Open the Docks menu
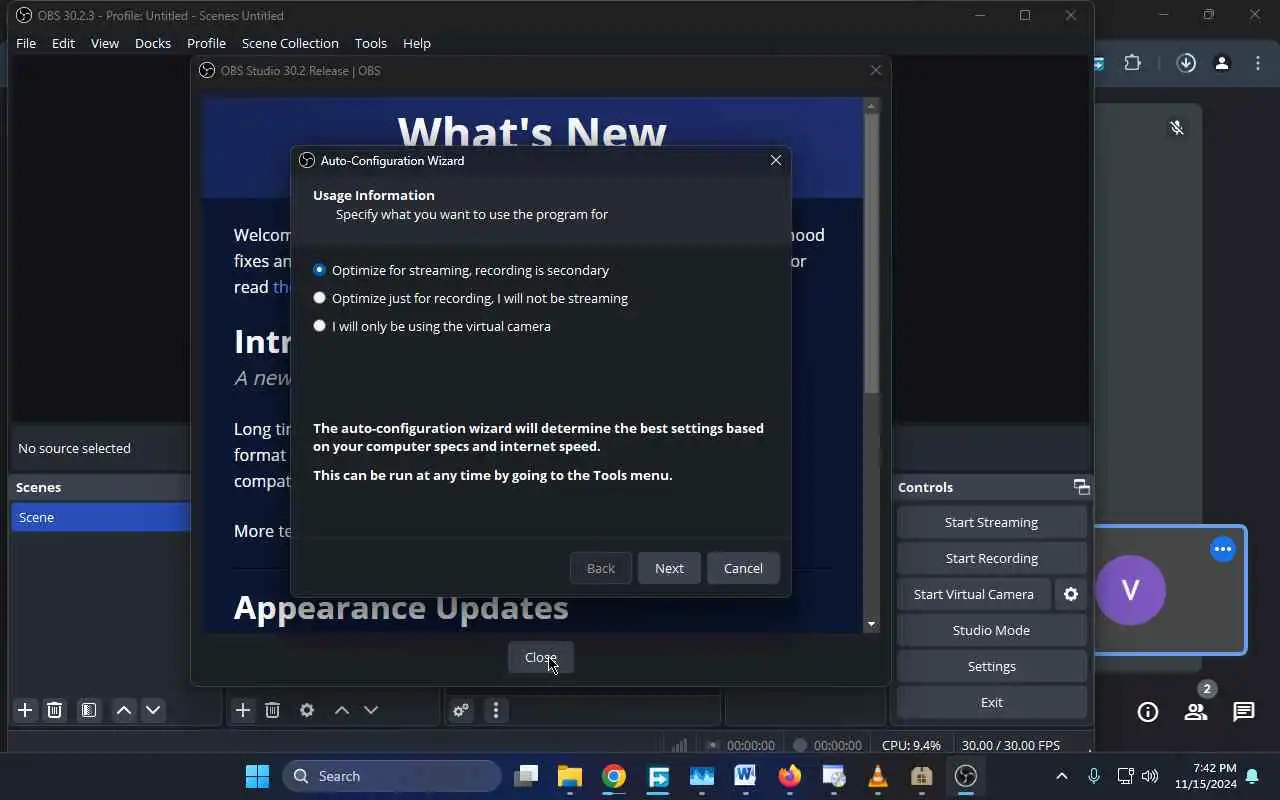Viewport: 1280px width, 800px height. (153, 43)
